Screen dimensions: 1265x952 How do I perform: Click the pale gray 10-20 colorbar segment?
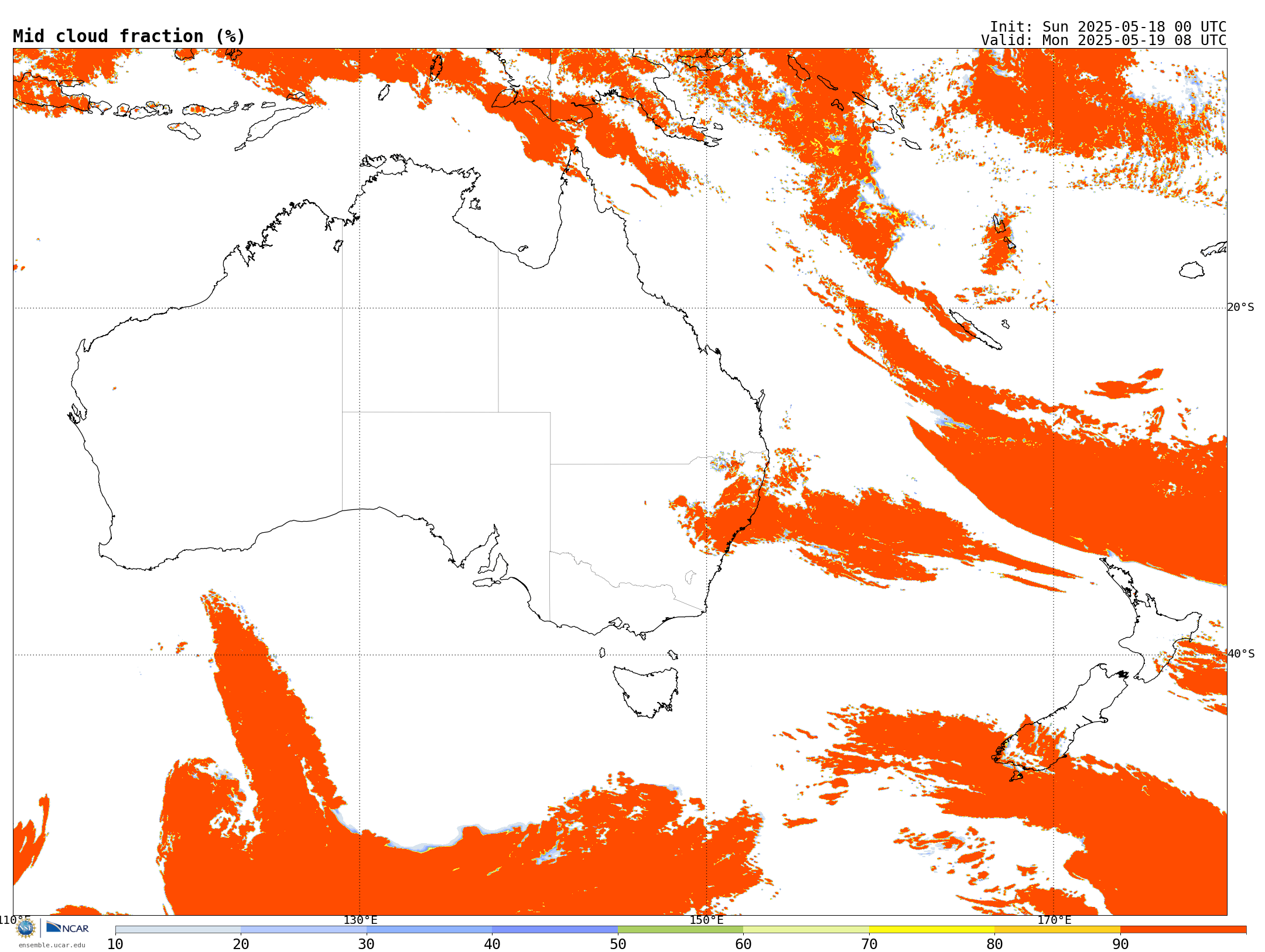point(178,929)
